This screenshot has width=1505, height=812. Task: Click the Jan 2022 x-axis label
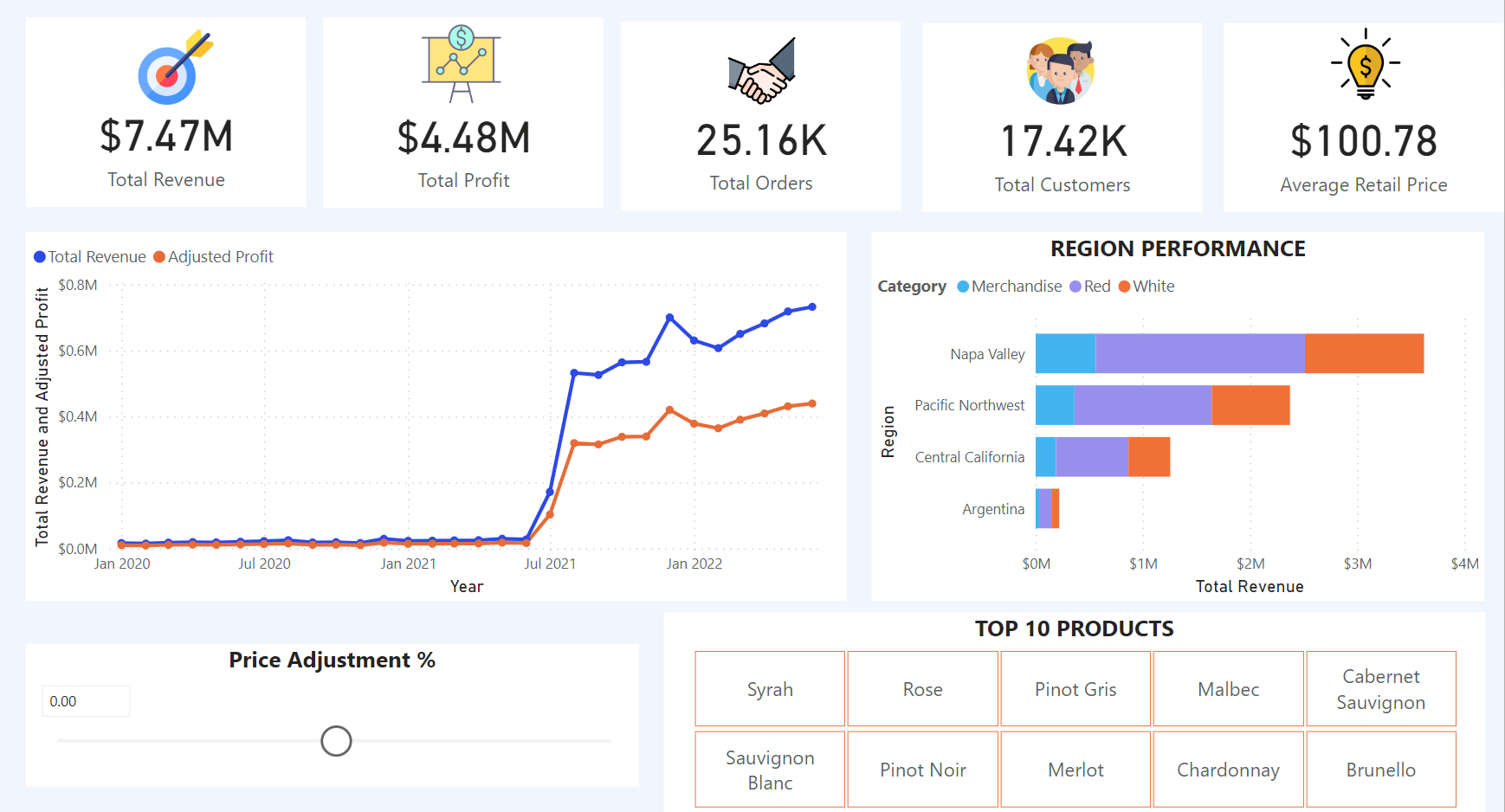(x=694, y=564)
